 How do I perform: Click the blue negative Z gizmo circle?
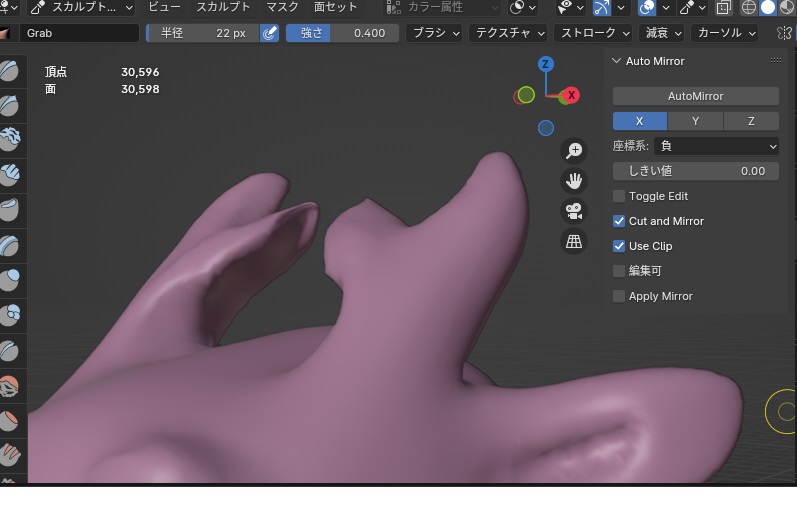[x=546, y=128]
